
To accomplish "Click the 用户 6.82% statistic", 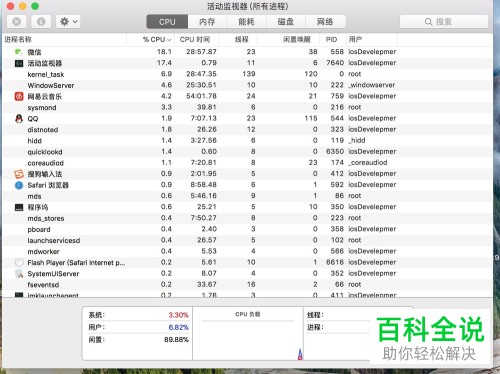I will coord(138,327).
